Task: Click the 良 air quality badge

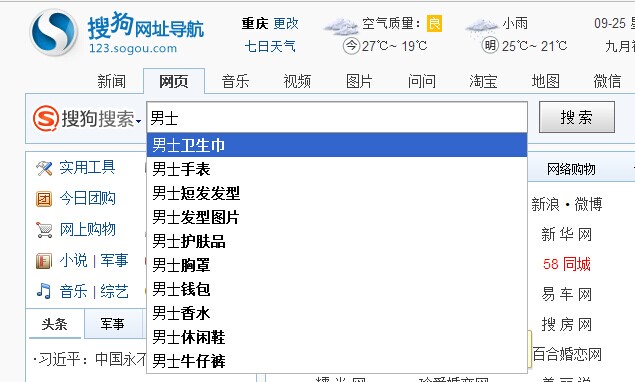Action: coord(434,23)
